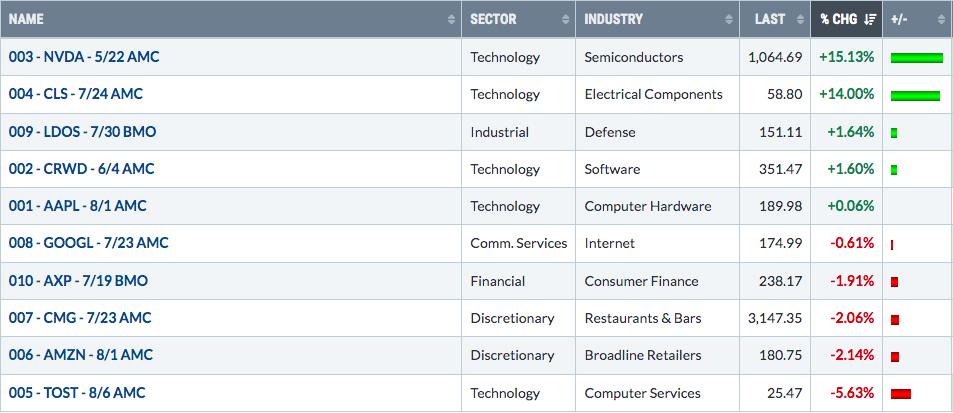Viewport: 953px width, 413px height.
Task: Click the SECTOR column sort arrows icon
Action: tap(565, 19)
